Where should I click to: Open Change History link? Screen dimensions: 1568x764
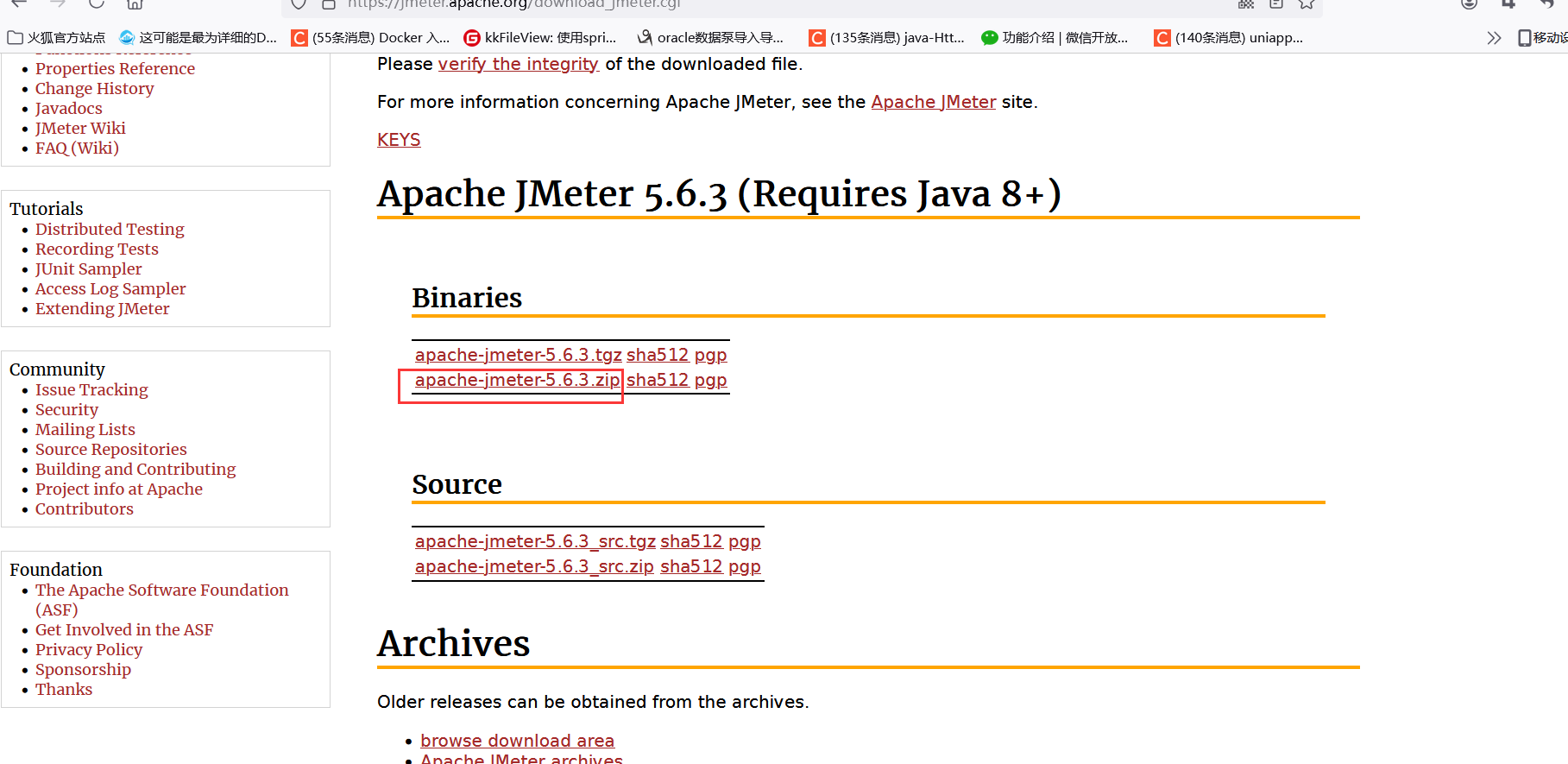[x=94, y=88]
